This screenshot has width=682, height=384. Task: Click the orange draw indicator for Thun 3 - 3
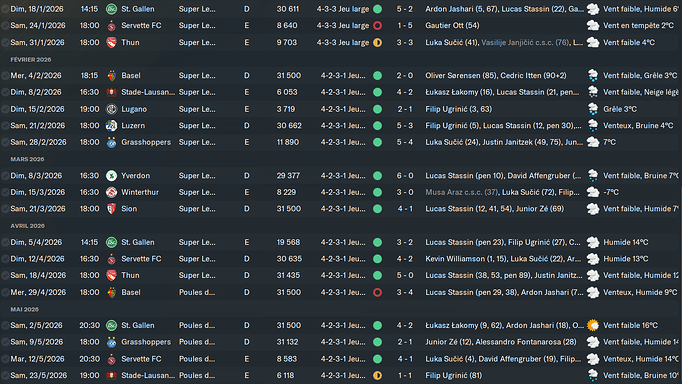pos(378,43)
